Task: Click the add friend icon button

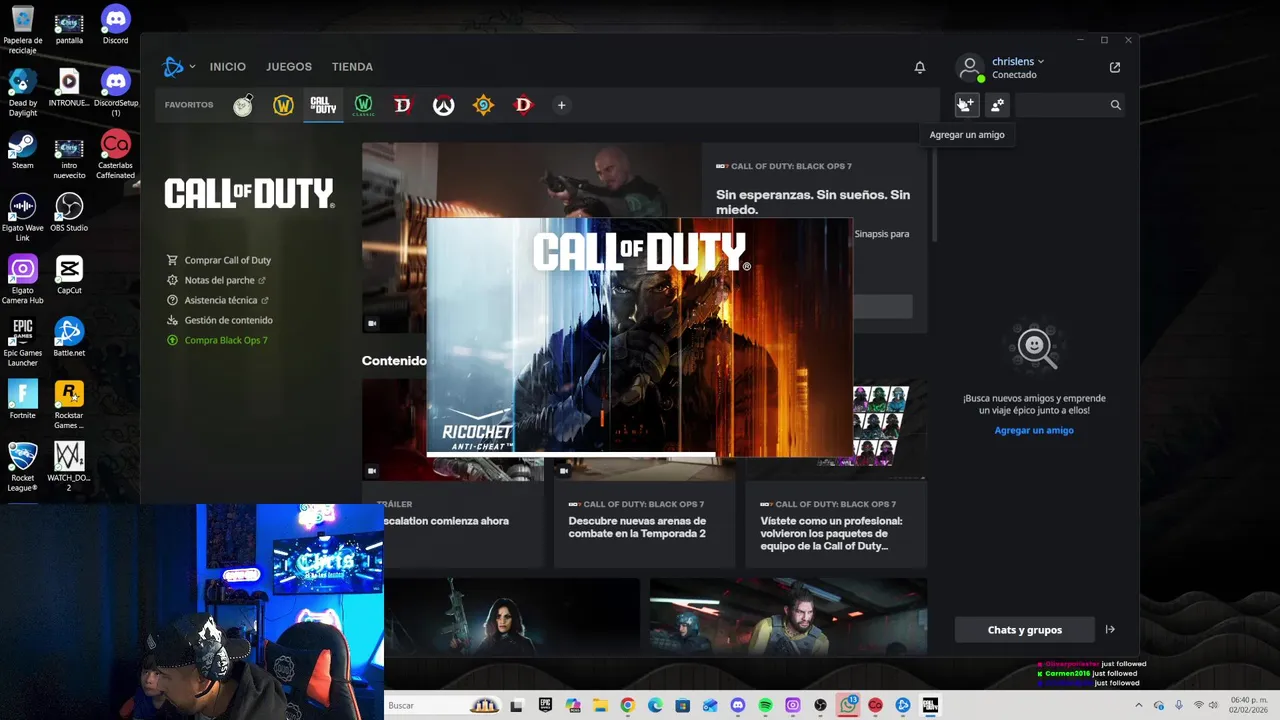Action: [965, 104]
